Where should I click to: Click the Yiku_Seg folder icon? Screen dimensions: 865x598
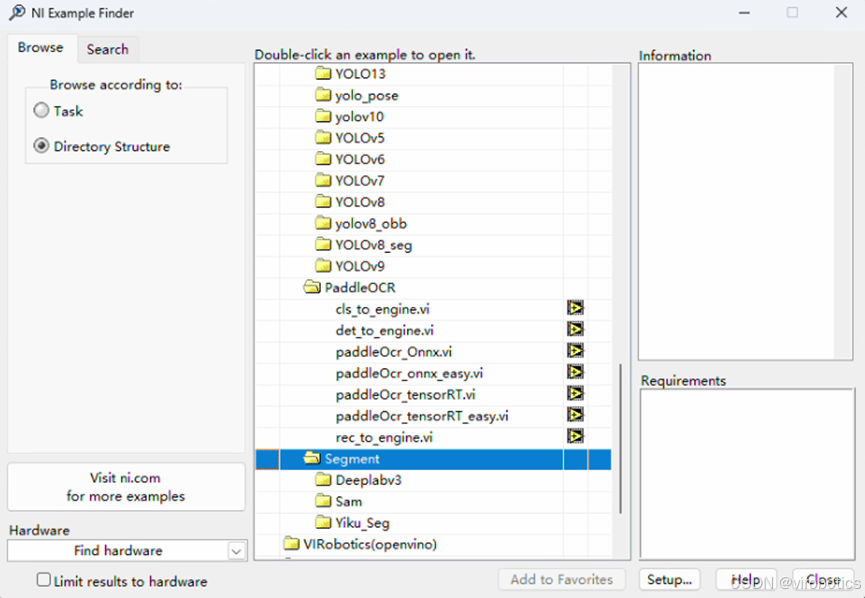pos(323,522)
